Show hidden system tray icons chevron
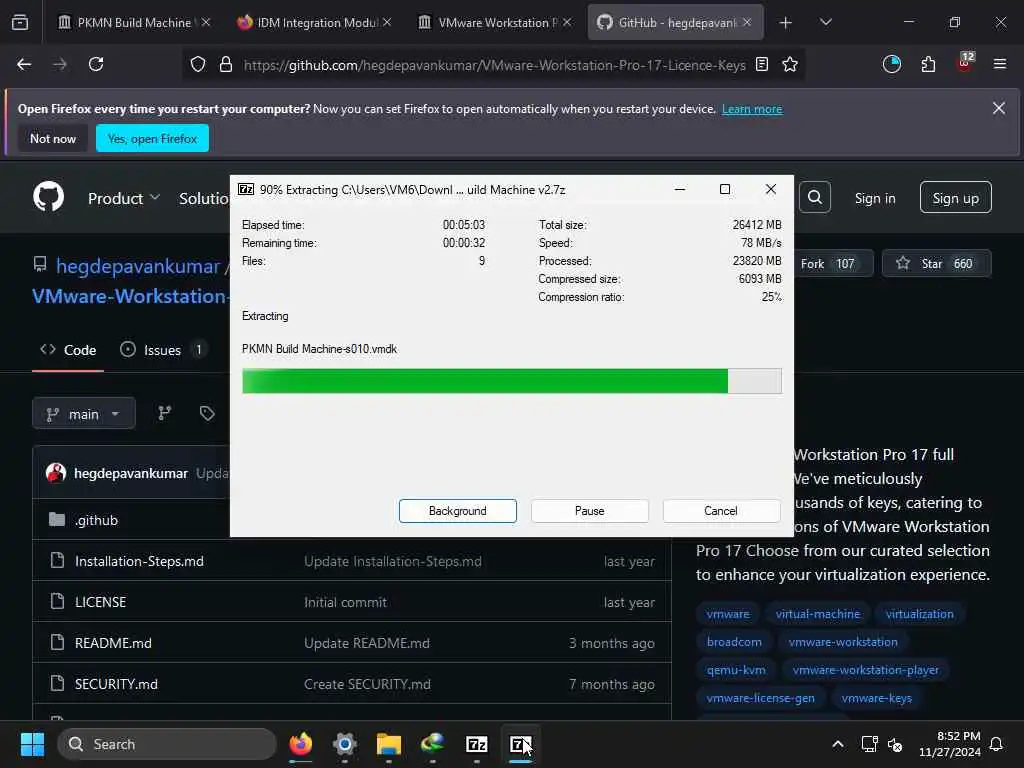 pyautogui.click(x=838, y=744)
